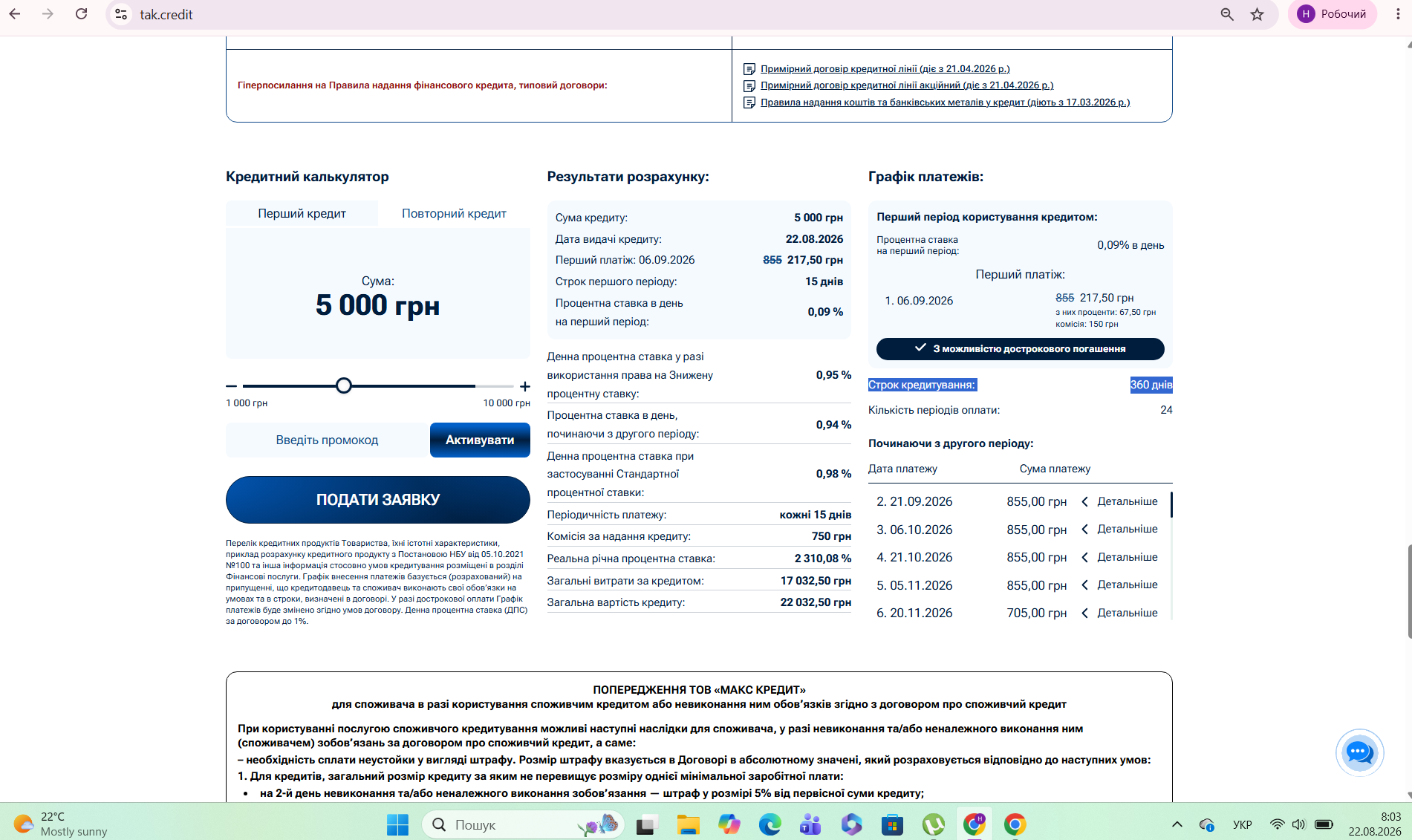Click the Активувати promo code button

tap(480, 440)
